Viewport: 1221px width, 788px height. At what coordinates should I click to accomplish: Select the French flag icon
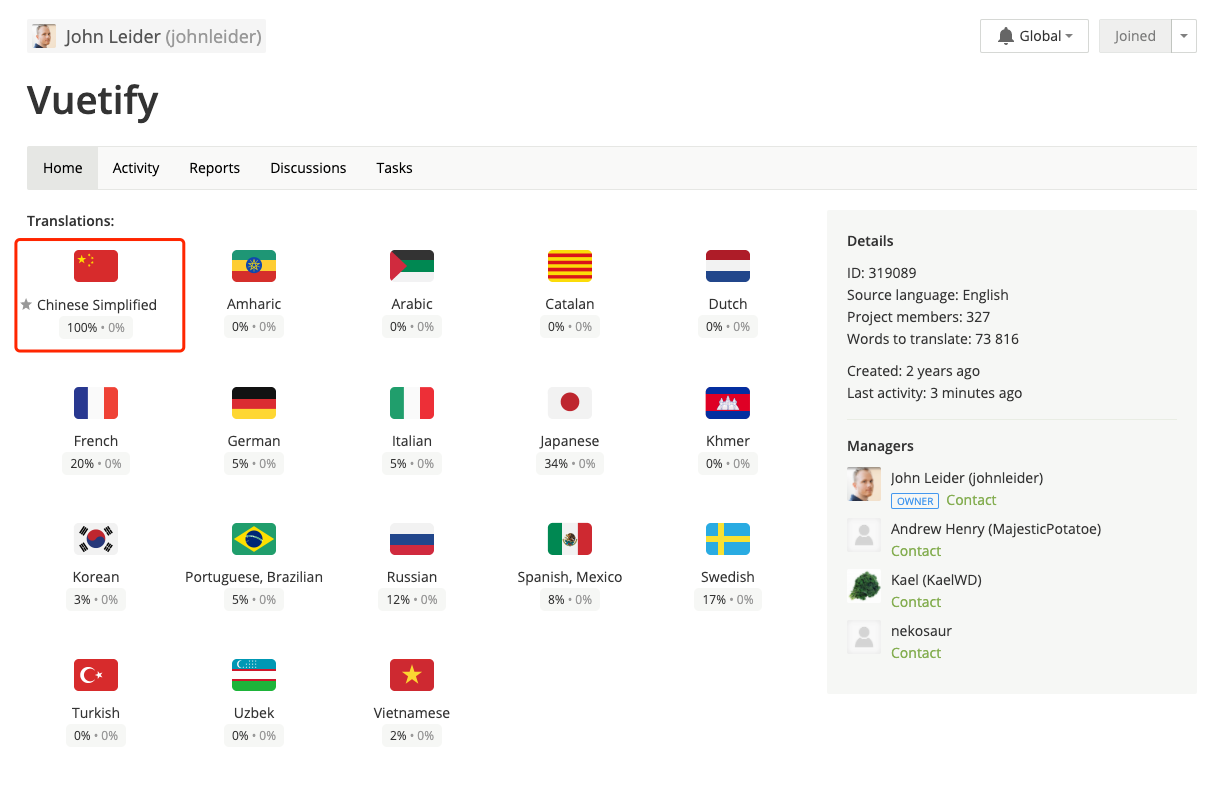pyautogui.click(x=95, y=401)
